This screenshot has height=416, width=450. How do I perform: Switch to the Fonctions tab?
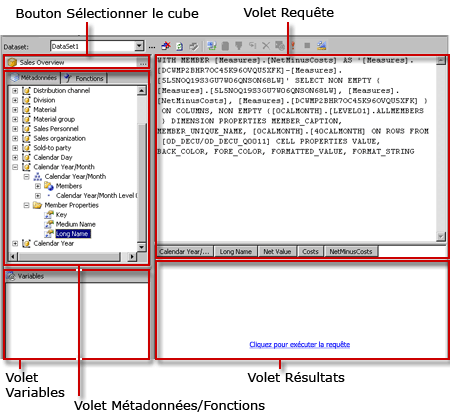coord(85,78)
